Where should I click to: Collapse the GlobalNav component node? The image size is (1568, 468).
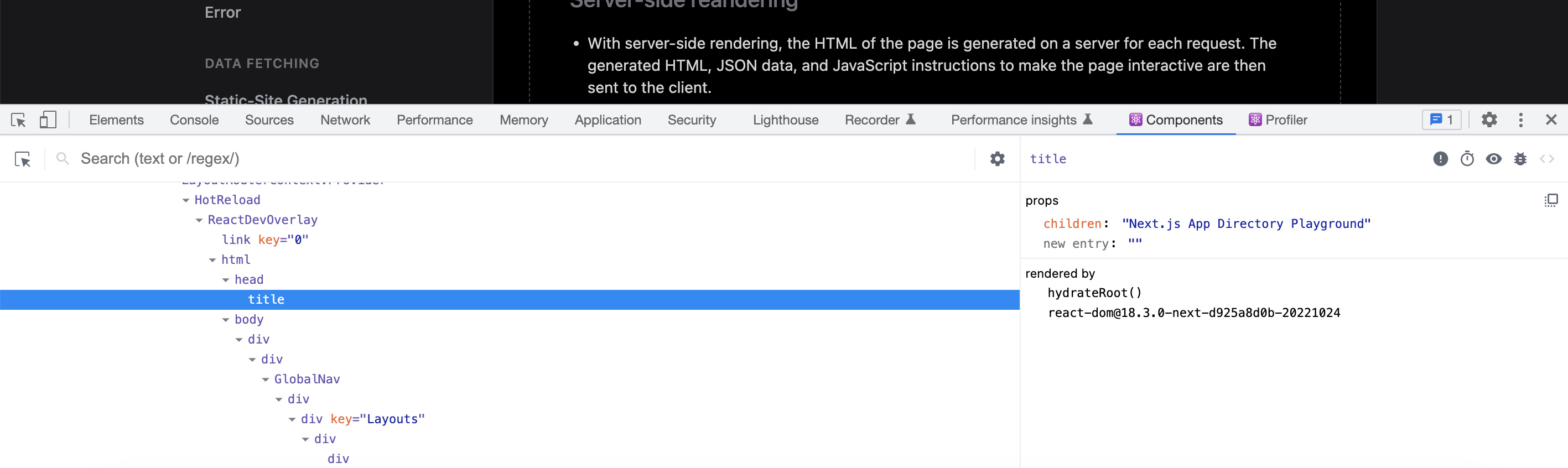[x=266, y=379]
